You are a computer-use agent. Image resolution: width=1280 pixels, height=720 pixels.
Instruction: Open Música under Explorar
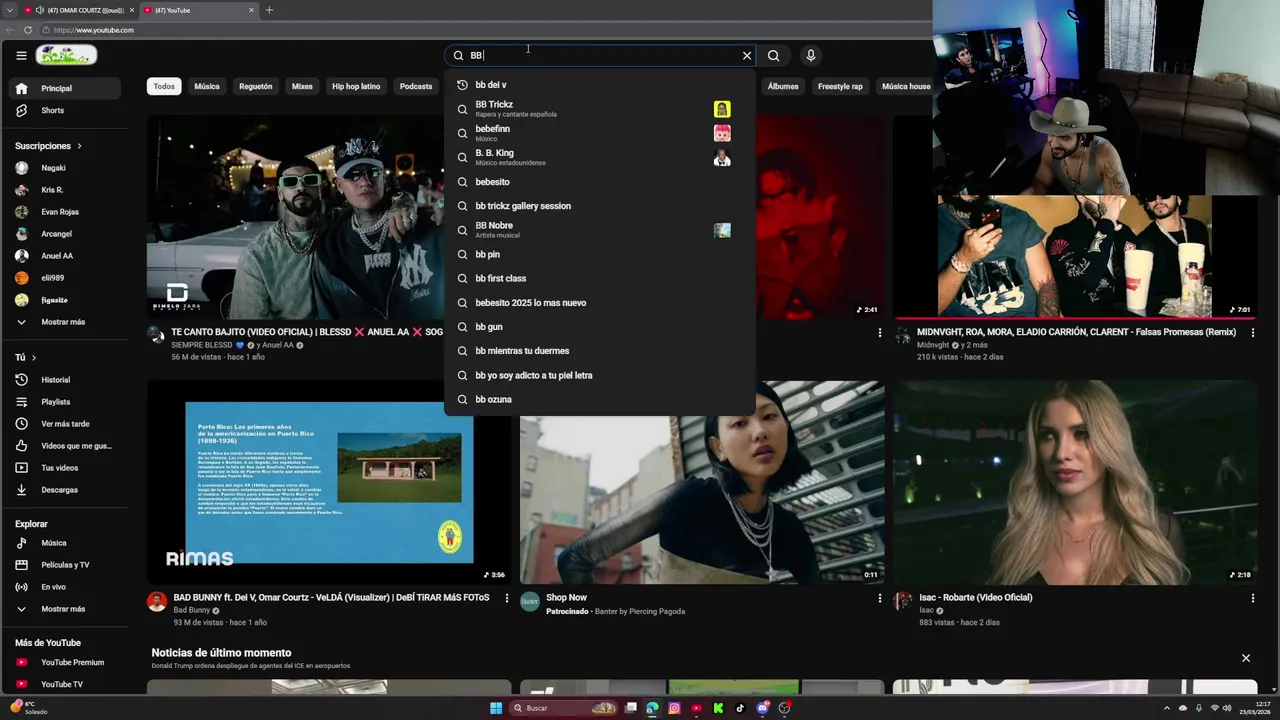coord(64,543)
